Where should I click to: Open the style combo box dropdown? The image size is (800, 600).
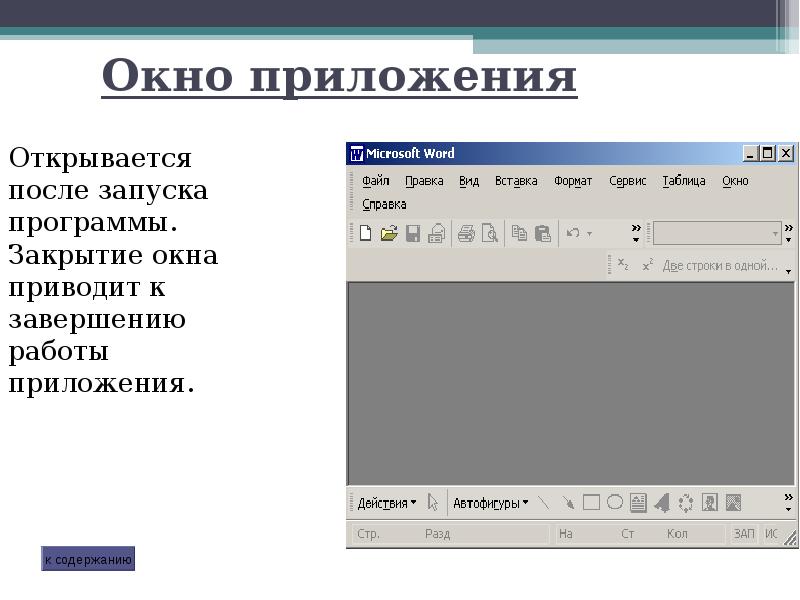tap(775, 234)
